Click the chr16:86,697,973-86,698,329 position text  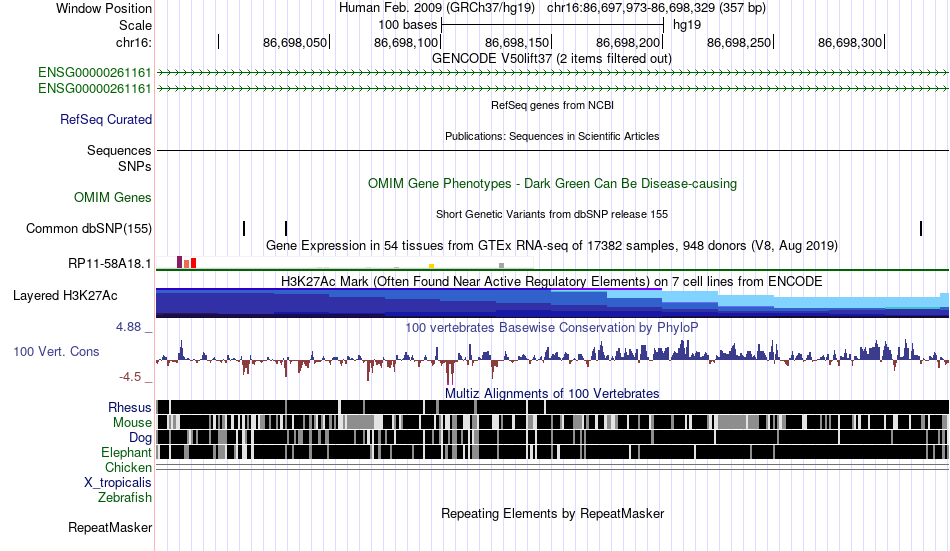(656, 8)
